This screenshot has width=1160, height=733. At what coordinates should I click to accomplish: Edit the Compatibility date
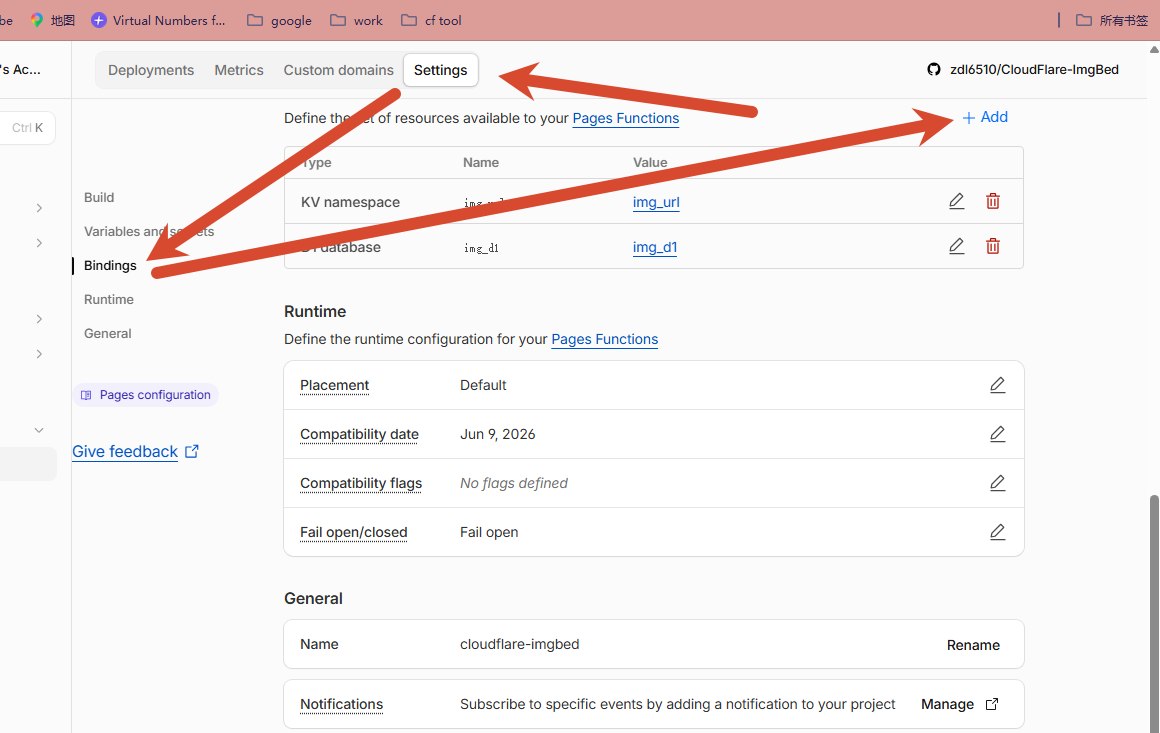coord(997,434)
